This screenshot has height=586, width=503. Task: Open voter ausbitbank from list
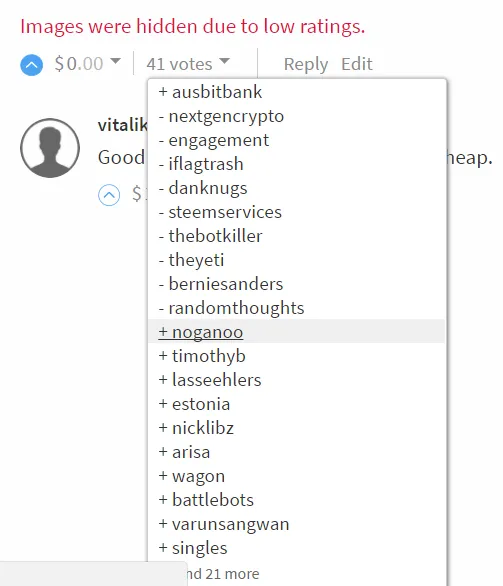[210, 92]
